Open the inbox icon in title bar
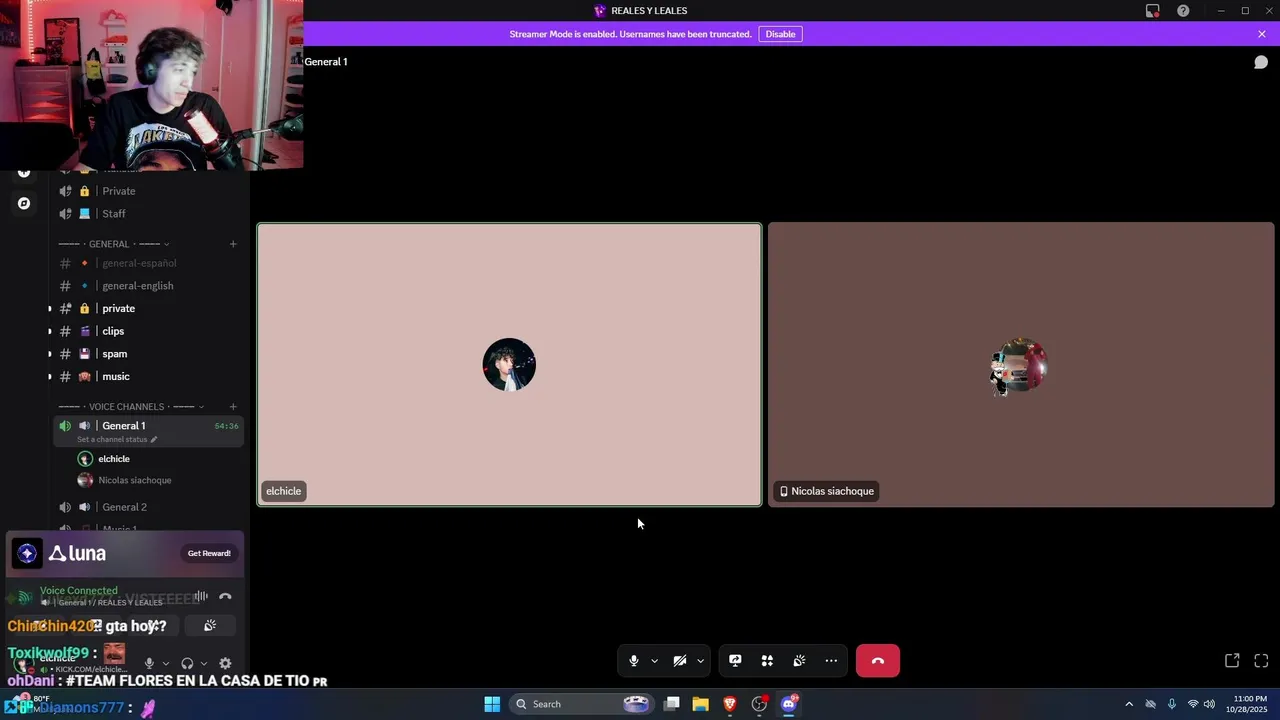 (x=1153, y=11)
